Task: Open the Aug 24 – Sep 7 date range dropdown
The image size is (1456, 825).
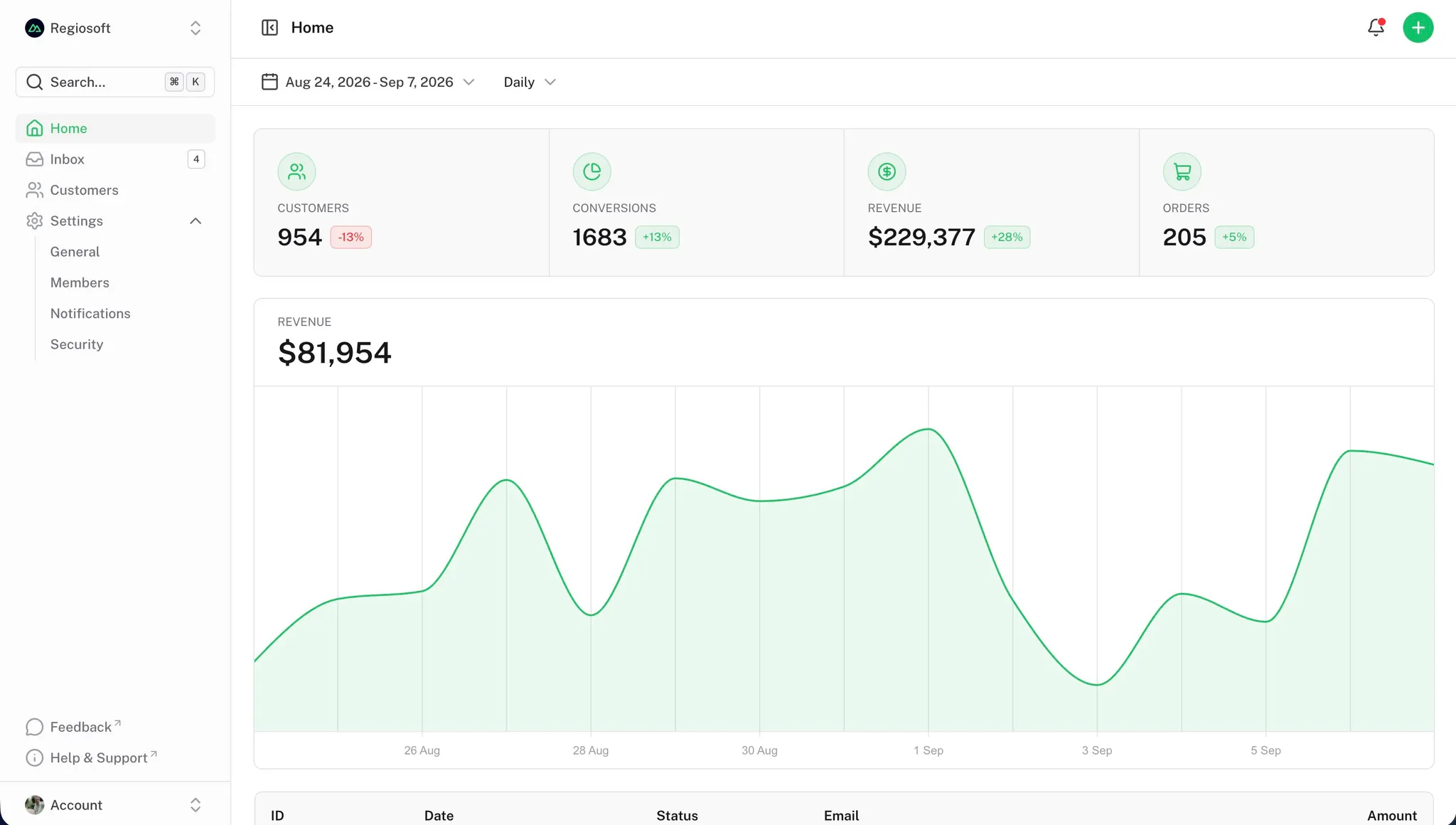Action: click(x=368, y=82)
